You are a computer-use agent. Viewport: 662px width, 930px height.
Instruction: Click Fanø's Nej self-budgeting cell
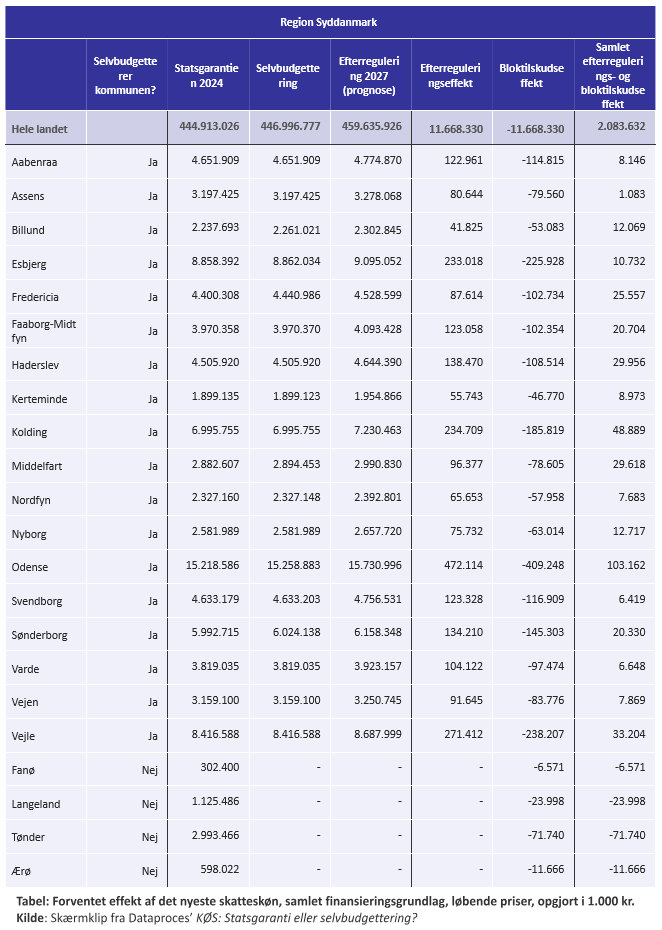(x=149, y=770)
